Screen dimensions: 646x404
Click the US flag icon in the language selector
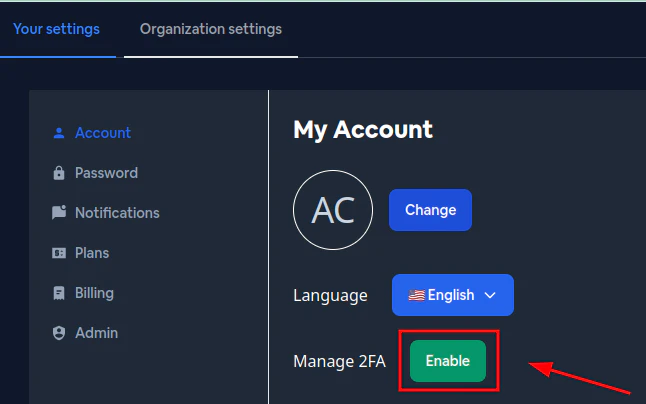[x=416, y=296]
